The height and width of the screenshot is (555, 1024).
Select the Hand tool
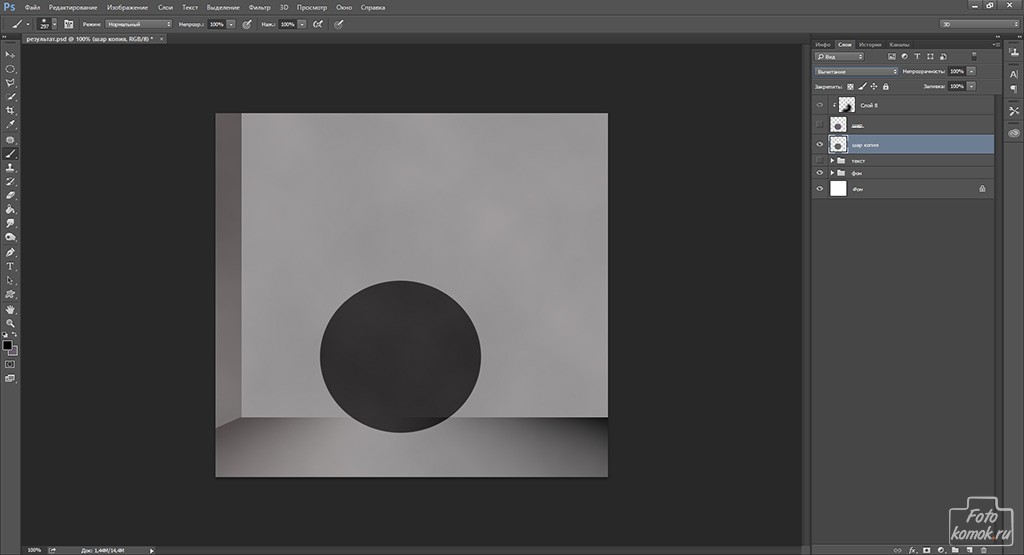(10, 309)
